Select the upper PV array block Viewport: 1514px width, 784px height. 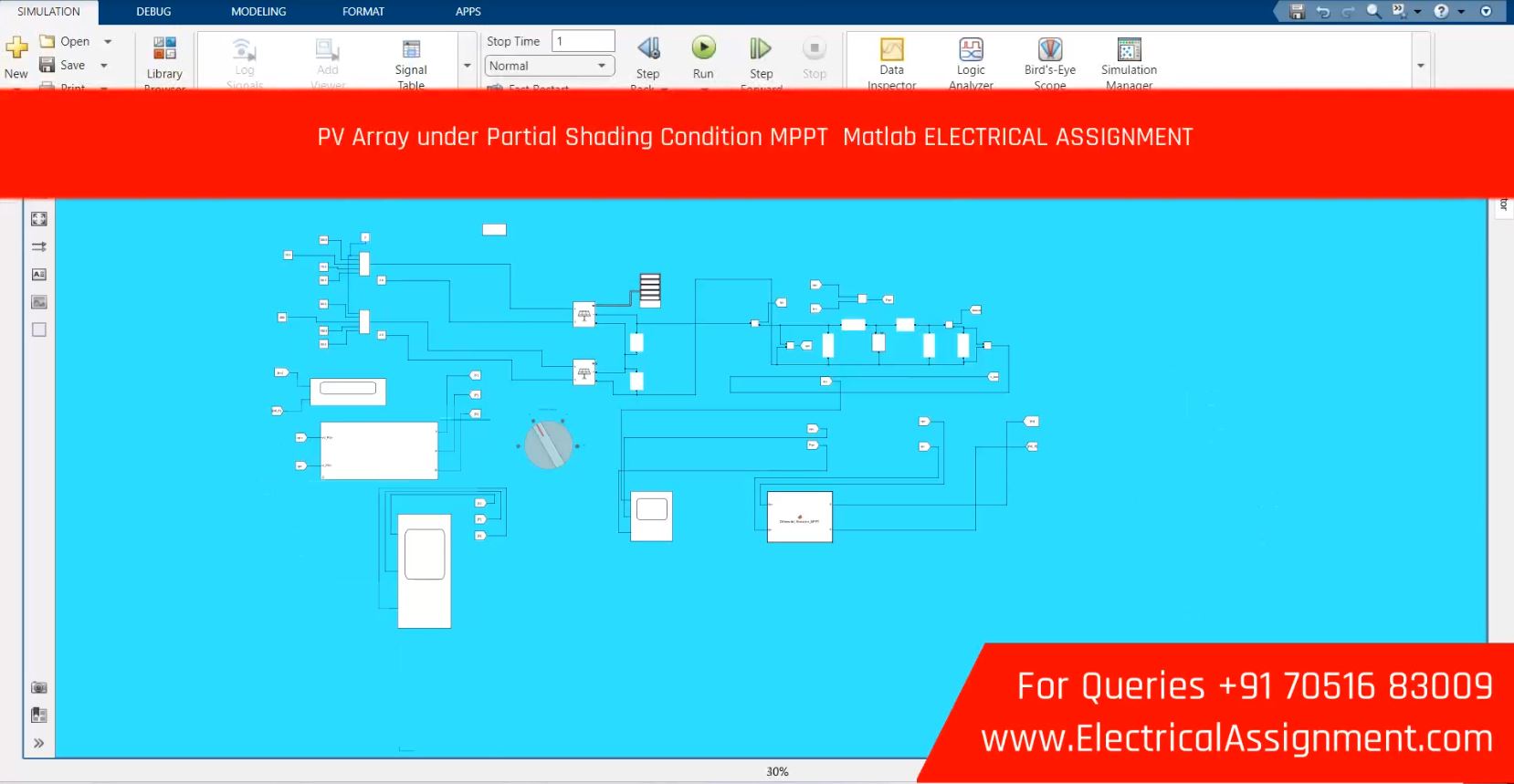coord(584,315)
